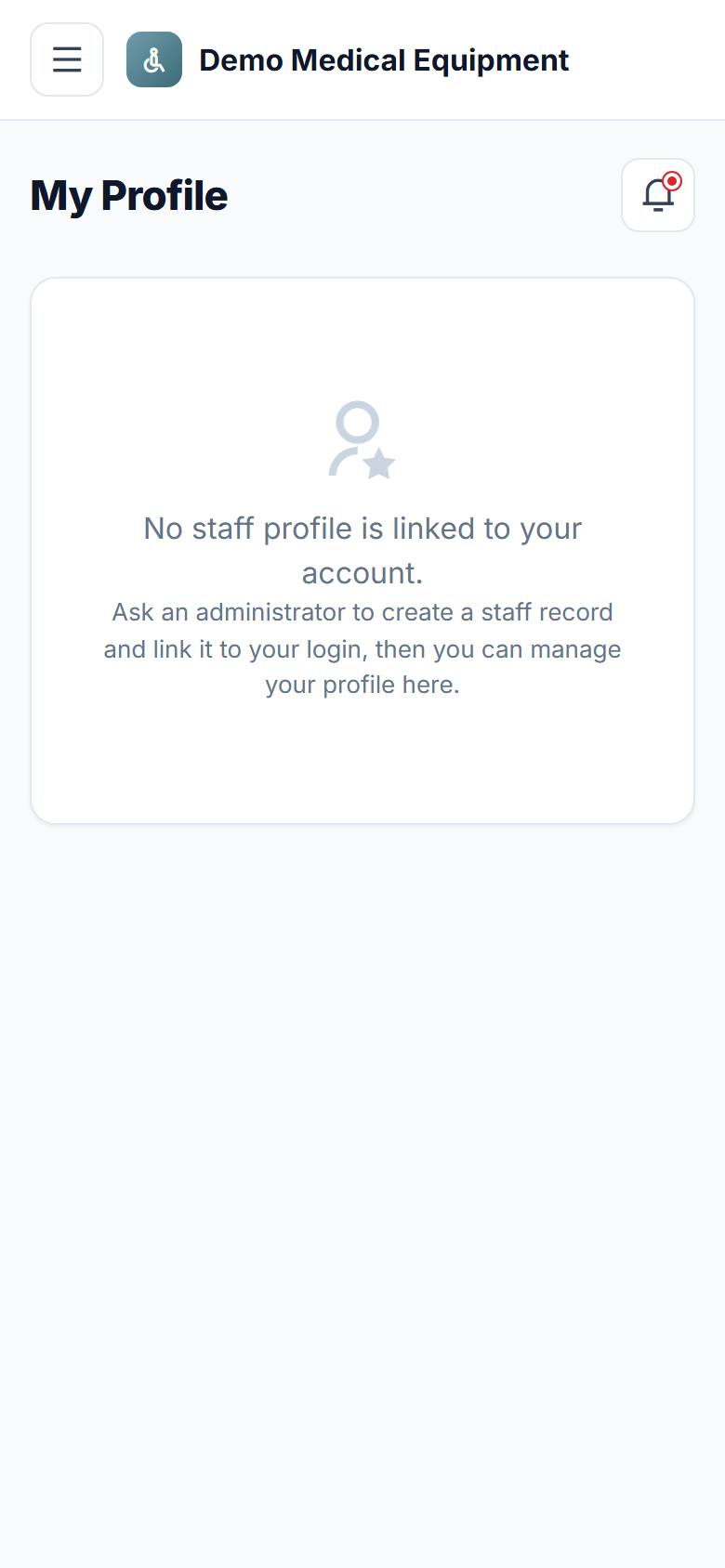Click the wheelchair logo icon
725x1568 pixels.
(154, 59)
